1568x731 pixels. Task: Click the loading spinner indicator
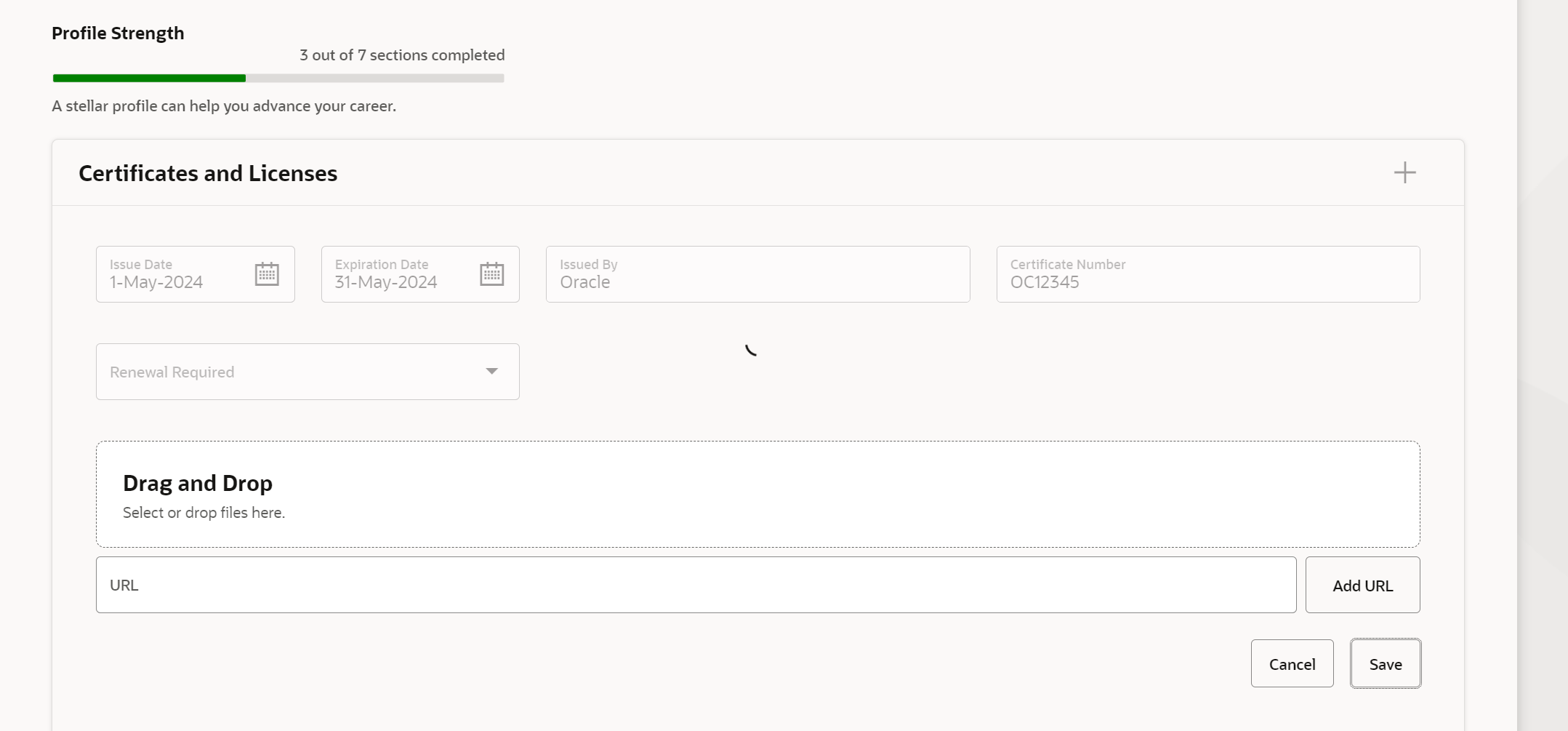coord(752,351)
